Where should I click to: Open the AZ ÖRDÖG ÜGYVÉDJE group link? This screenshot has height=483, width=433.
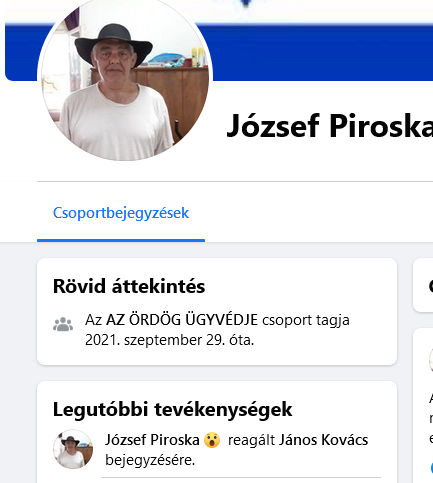click(182, 320)
